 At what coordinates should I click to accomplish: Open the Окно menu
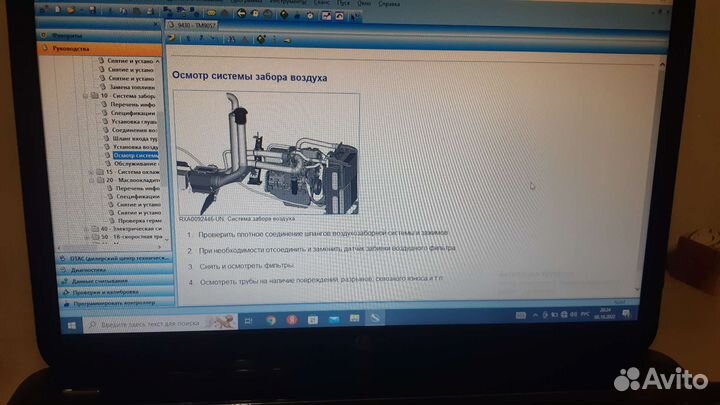pos(364,3)
